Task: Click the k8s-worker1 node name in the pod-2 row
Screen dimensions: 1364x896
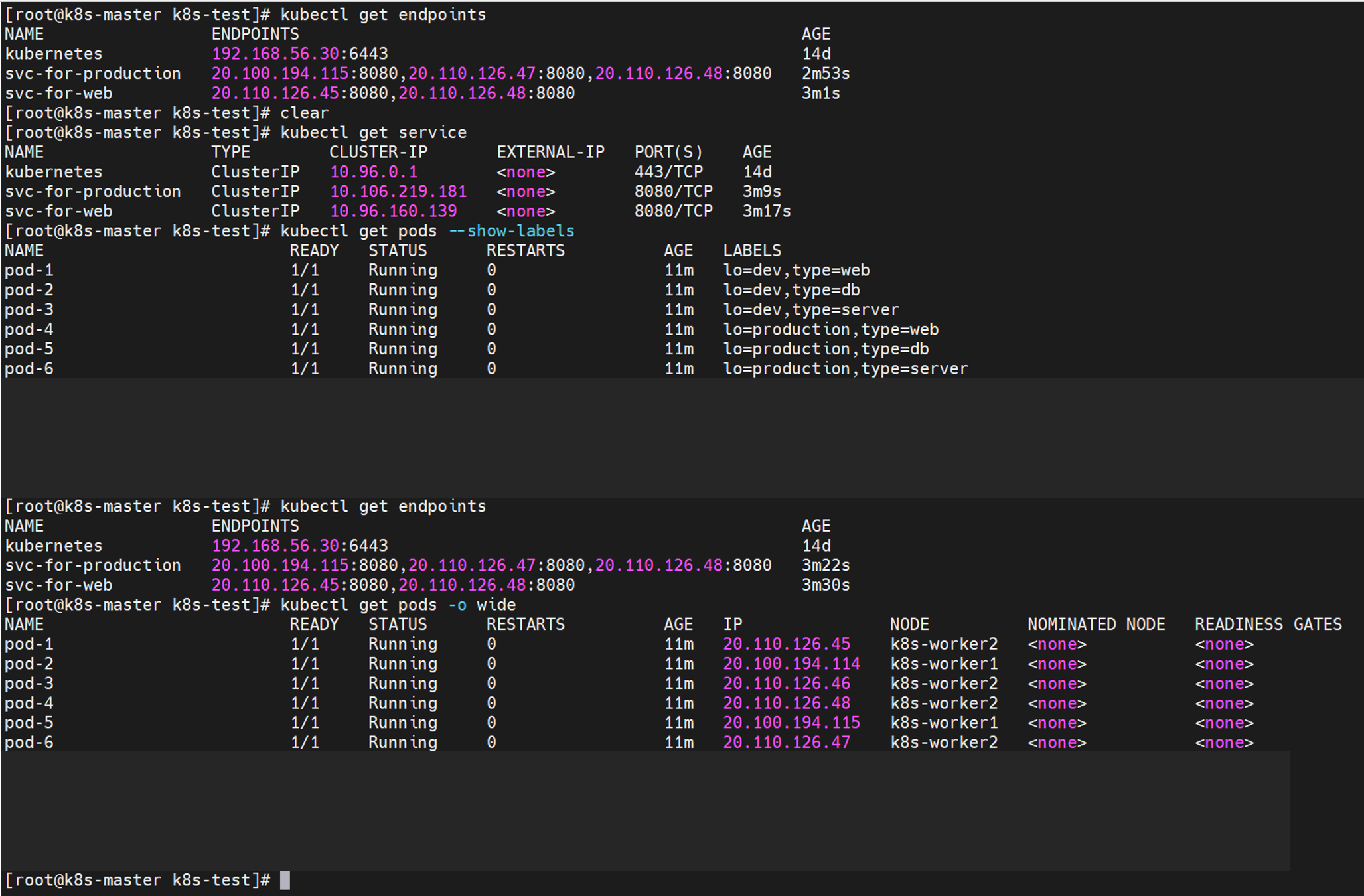Action: click(x=943, y=664)
